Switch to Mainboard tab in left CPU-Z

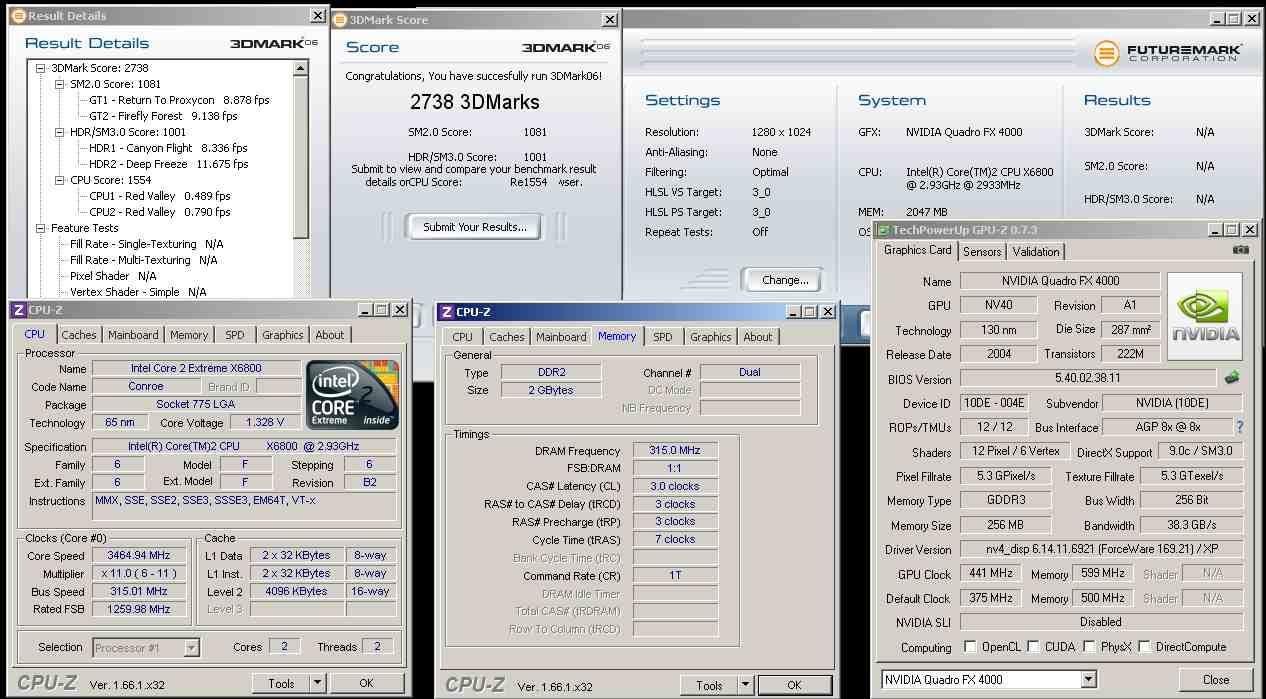click(x=133, y=335)
